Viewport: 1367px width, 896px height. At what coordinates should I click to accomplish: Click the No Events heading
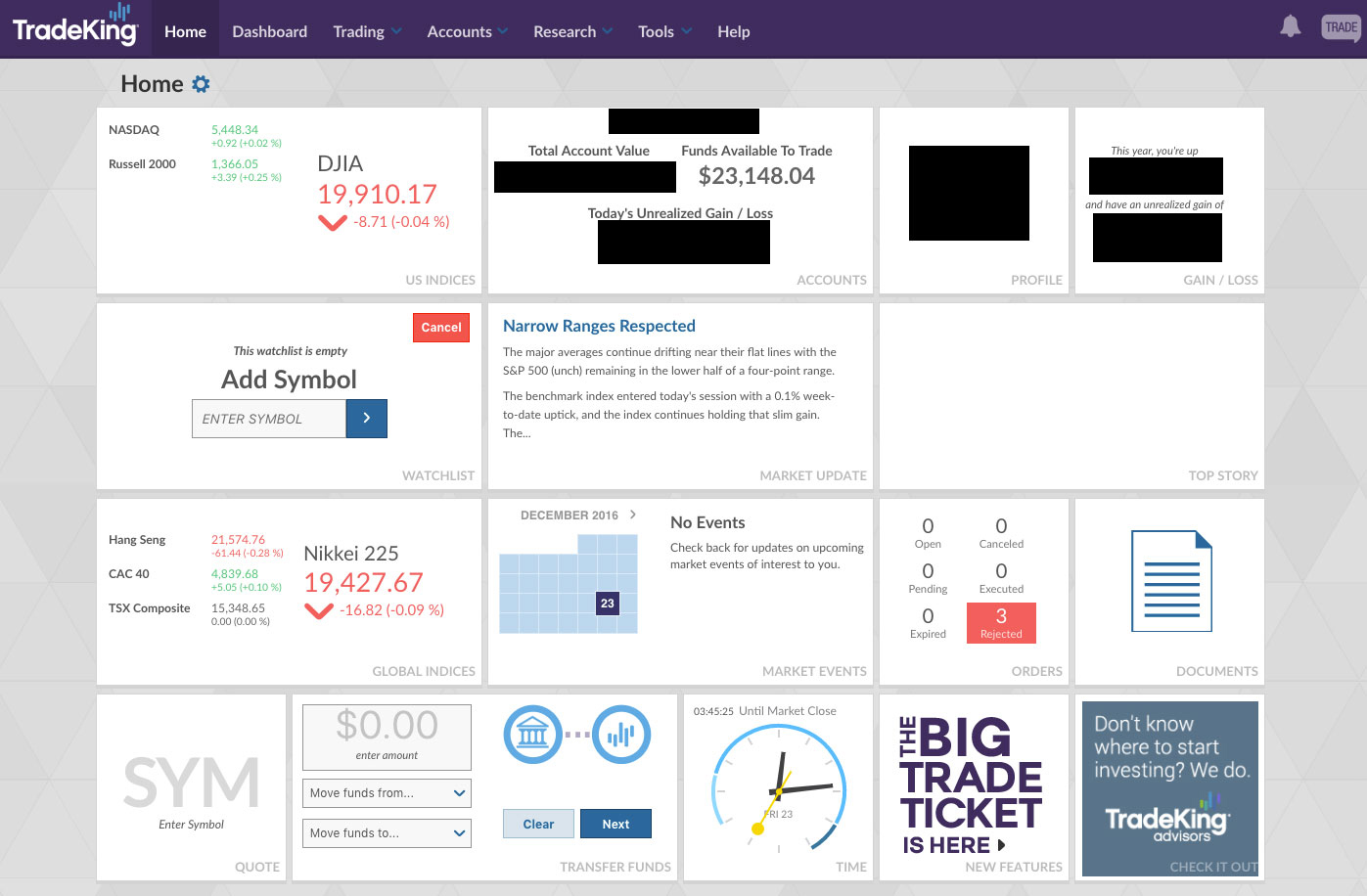[x=707, y=522]
